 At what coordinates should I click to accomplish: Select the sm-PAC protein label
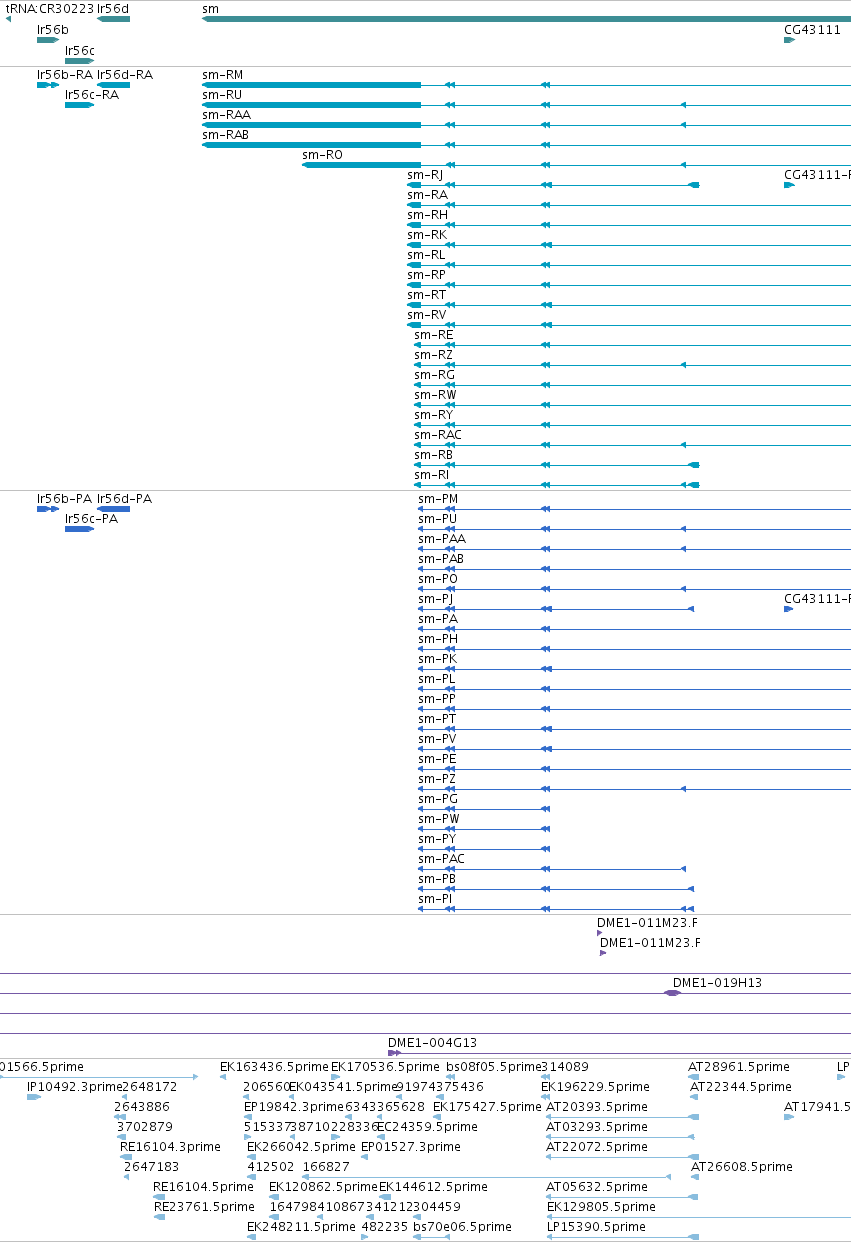click(441, 859)
